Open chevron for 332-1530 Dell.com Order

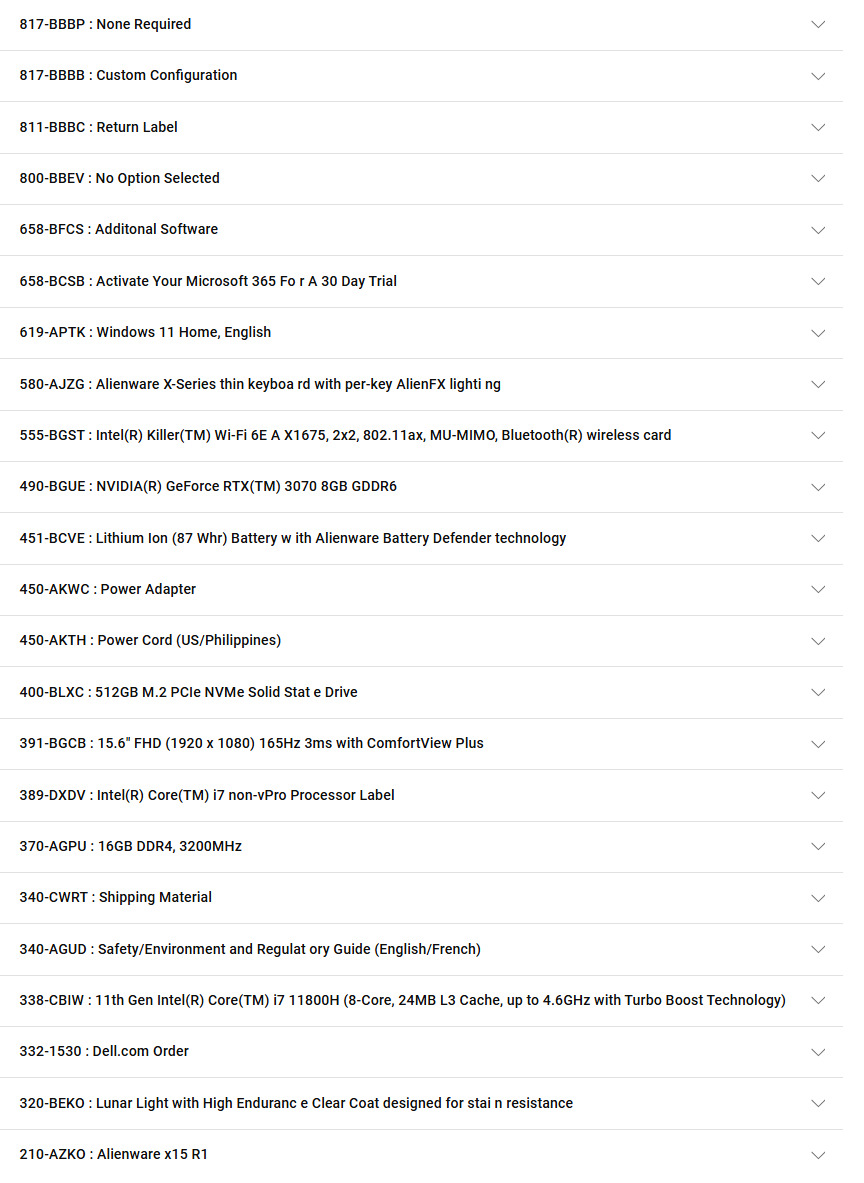(818, 1052)
